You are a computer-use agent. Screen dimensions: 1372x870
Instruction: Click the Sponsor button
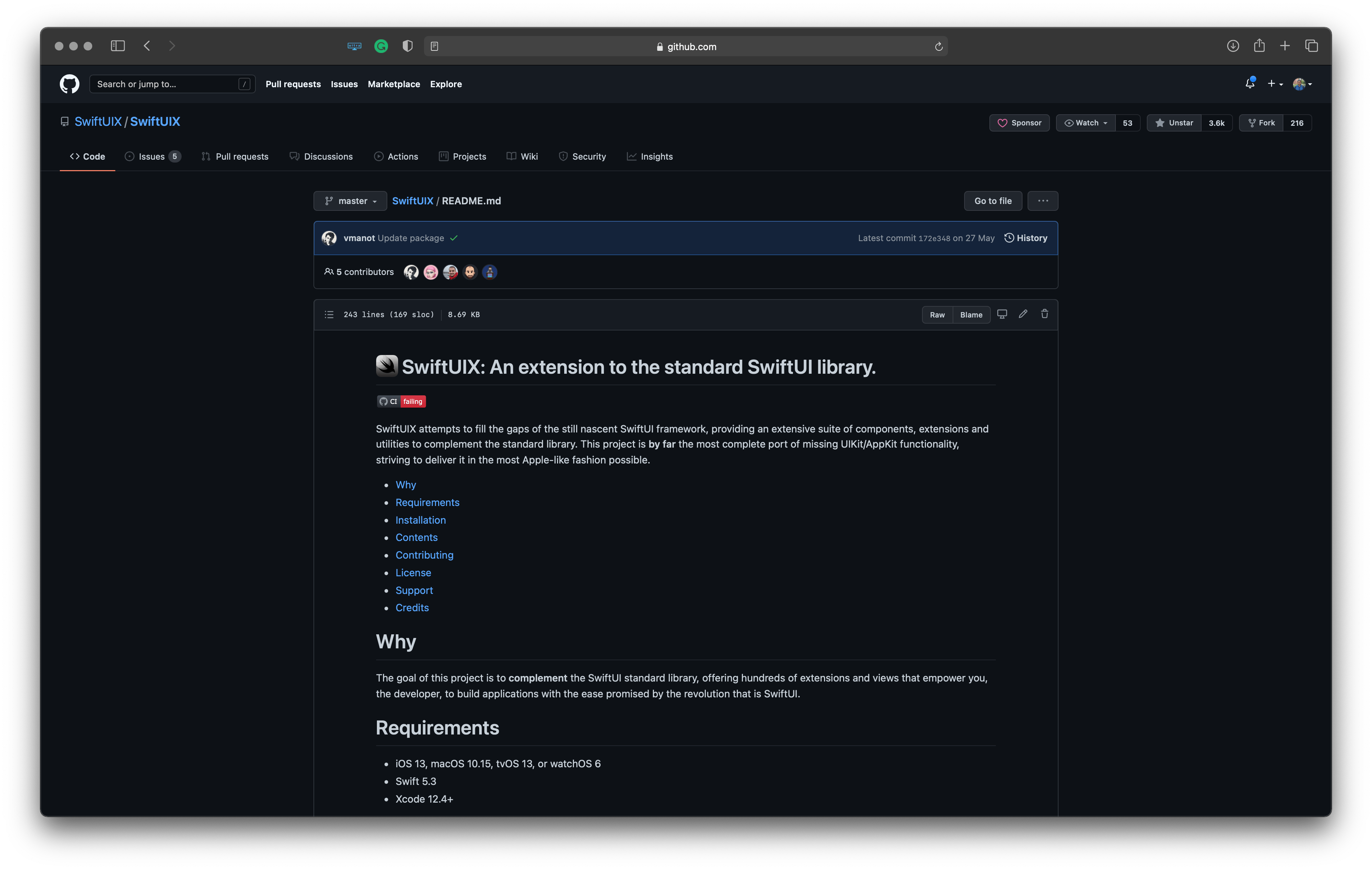[1019, 123]
